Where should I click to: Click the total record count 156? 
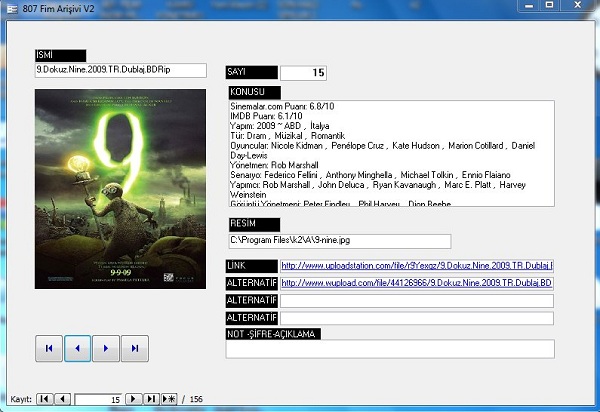196,399
